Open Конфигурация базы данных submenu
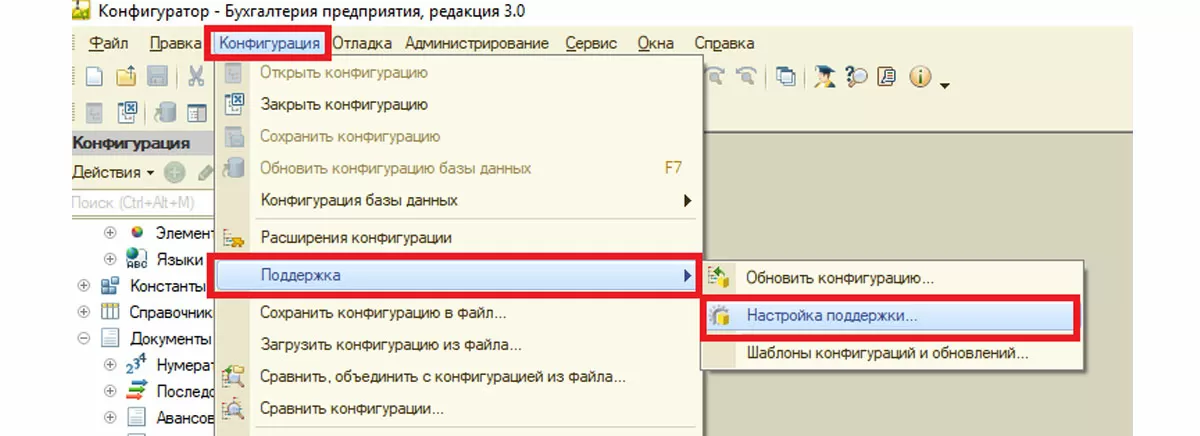 coord(457,200)
